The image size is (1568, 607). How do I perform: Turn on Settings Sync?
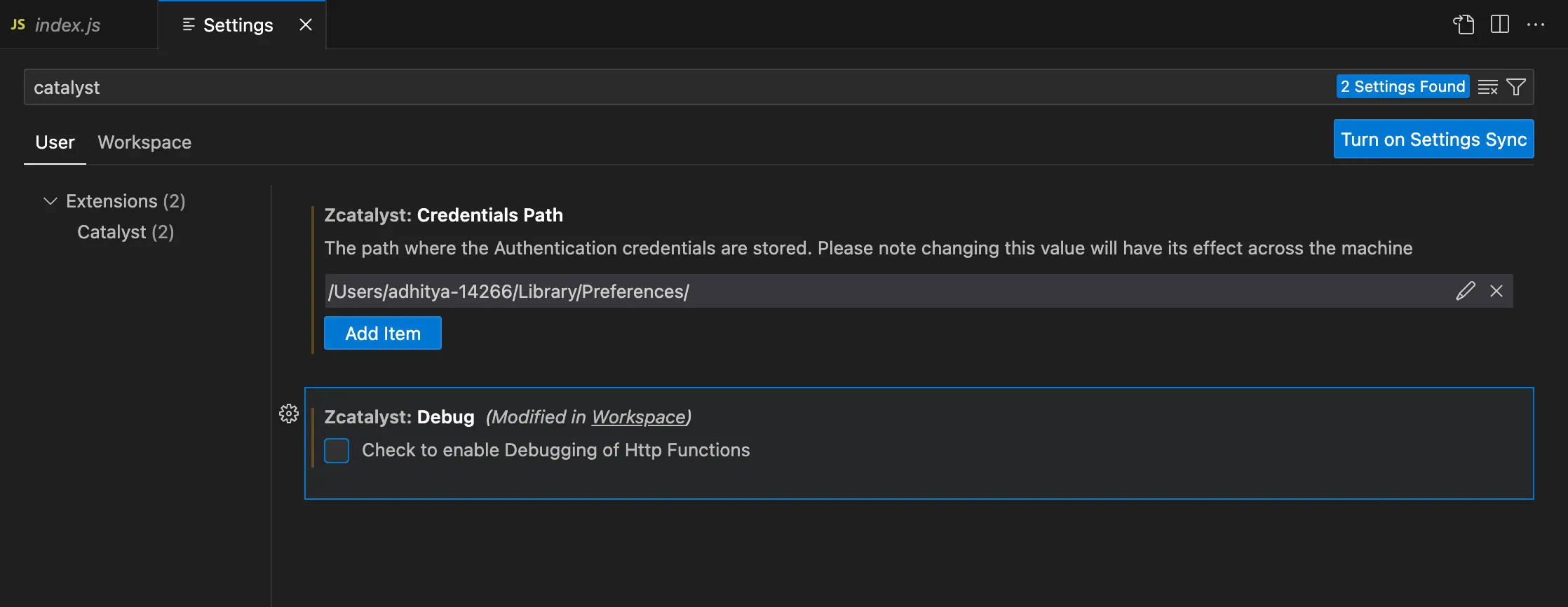pos(1433,139)
